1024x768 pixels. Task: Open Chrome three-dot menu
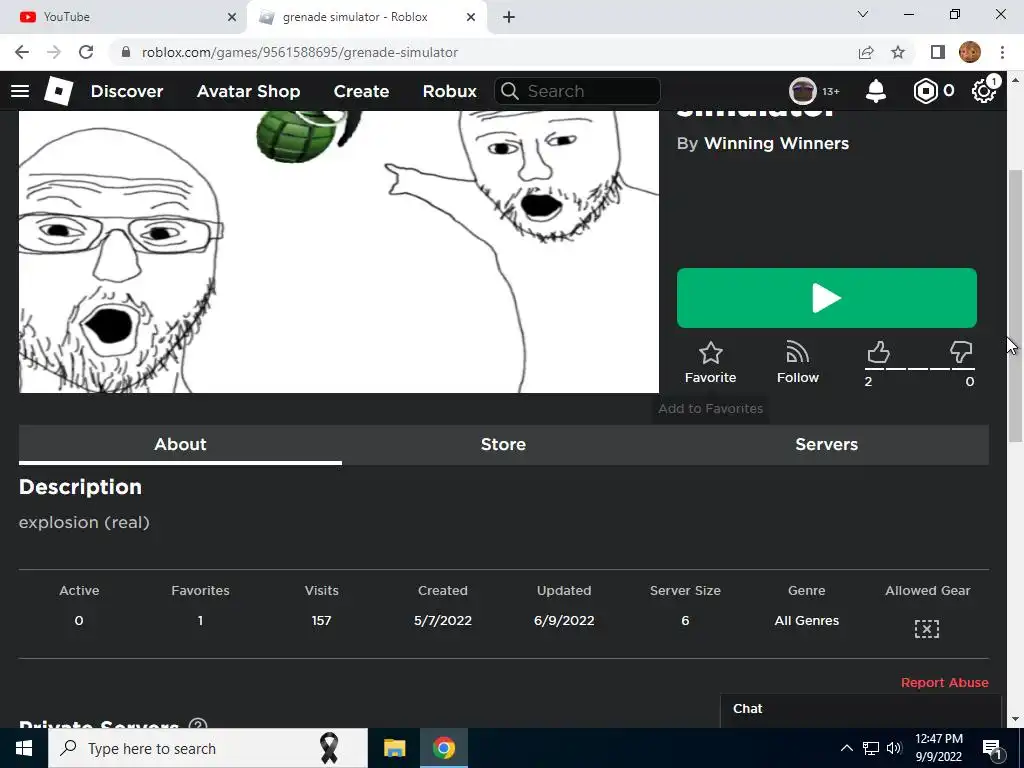[1002, 52]
